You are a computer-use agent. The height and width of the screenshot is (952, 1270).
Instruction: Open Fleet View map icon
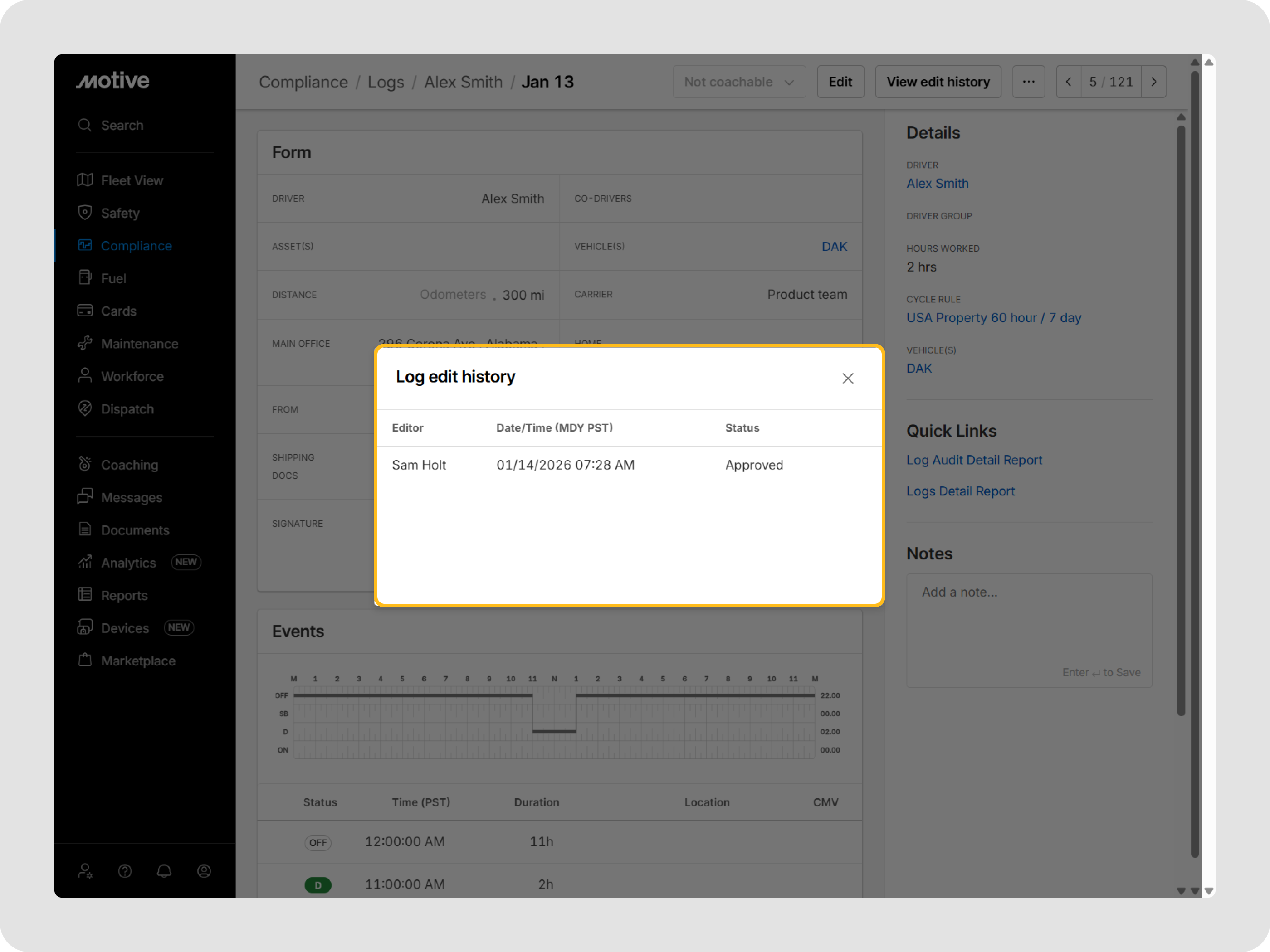85,180
